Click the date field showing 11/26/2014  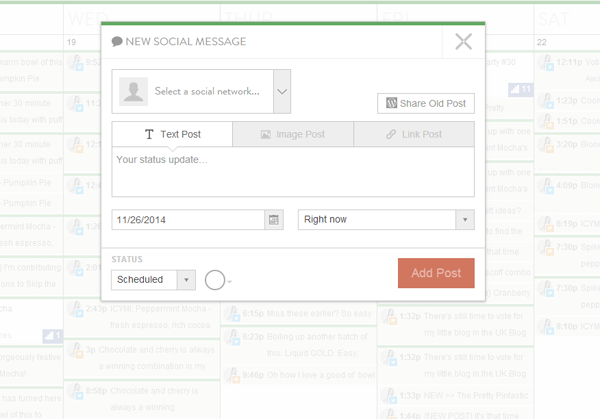188,220
